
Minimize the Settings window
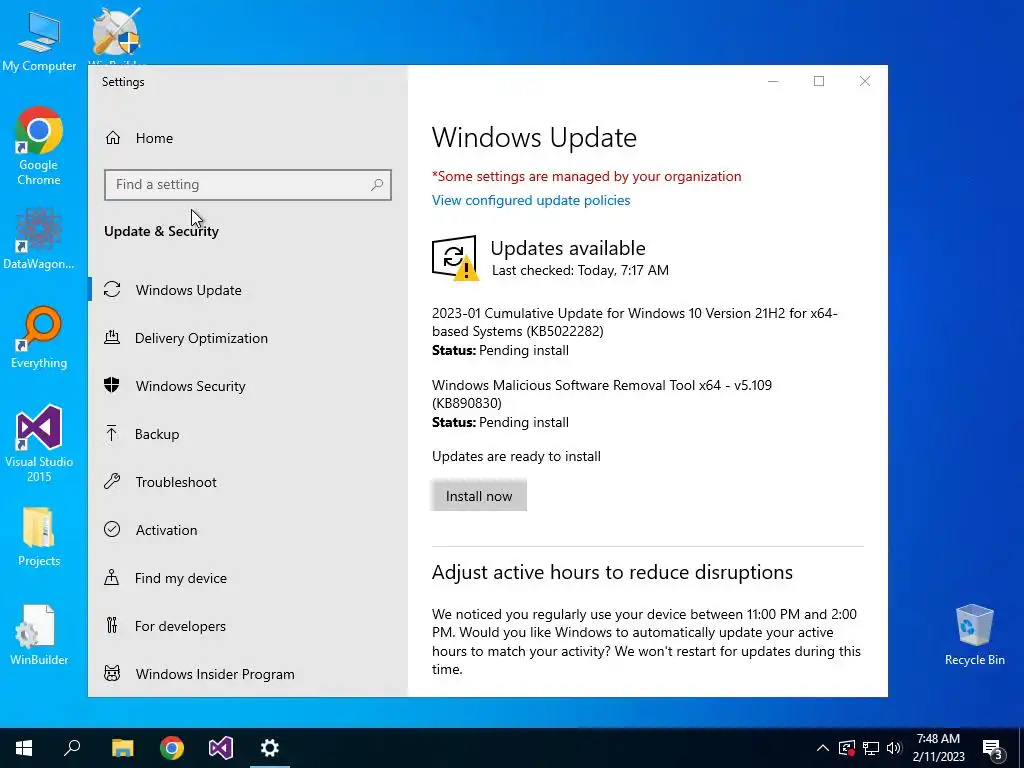pyautogui.click(x=773, y=81)
